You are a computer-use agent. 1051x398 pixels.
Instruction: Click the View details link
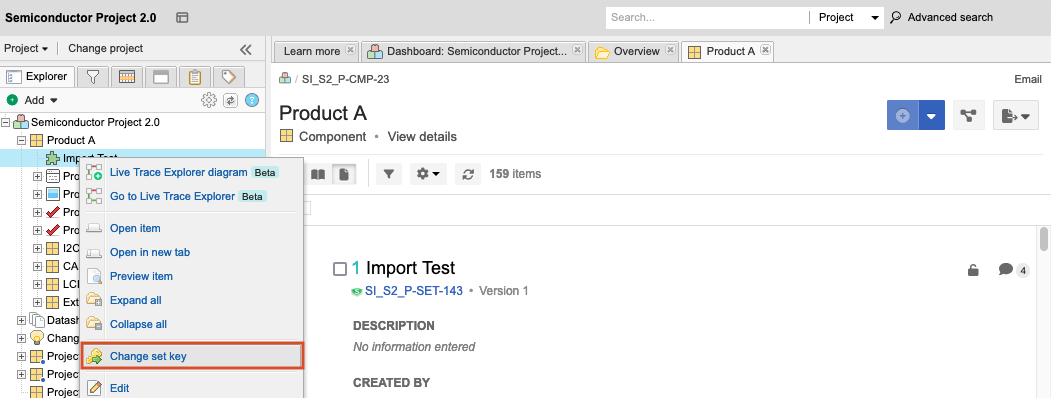(422, 137)
